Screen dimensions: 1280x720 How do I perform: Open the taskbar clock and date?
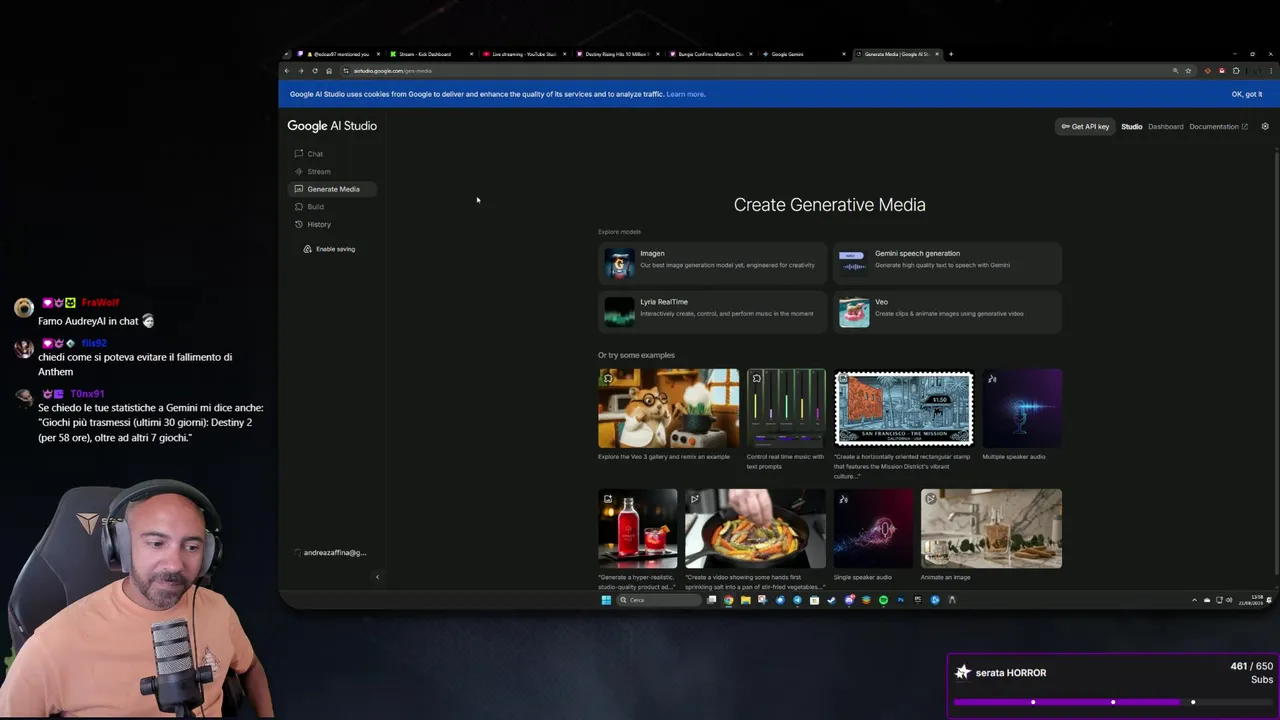click(1251, 600)
